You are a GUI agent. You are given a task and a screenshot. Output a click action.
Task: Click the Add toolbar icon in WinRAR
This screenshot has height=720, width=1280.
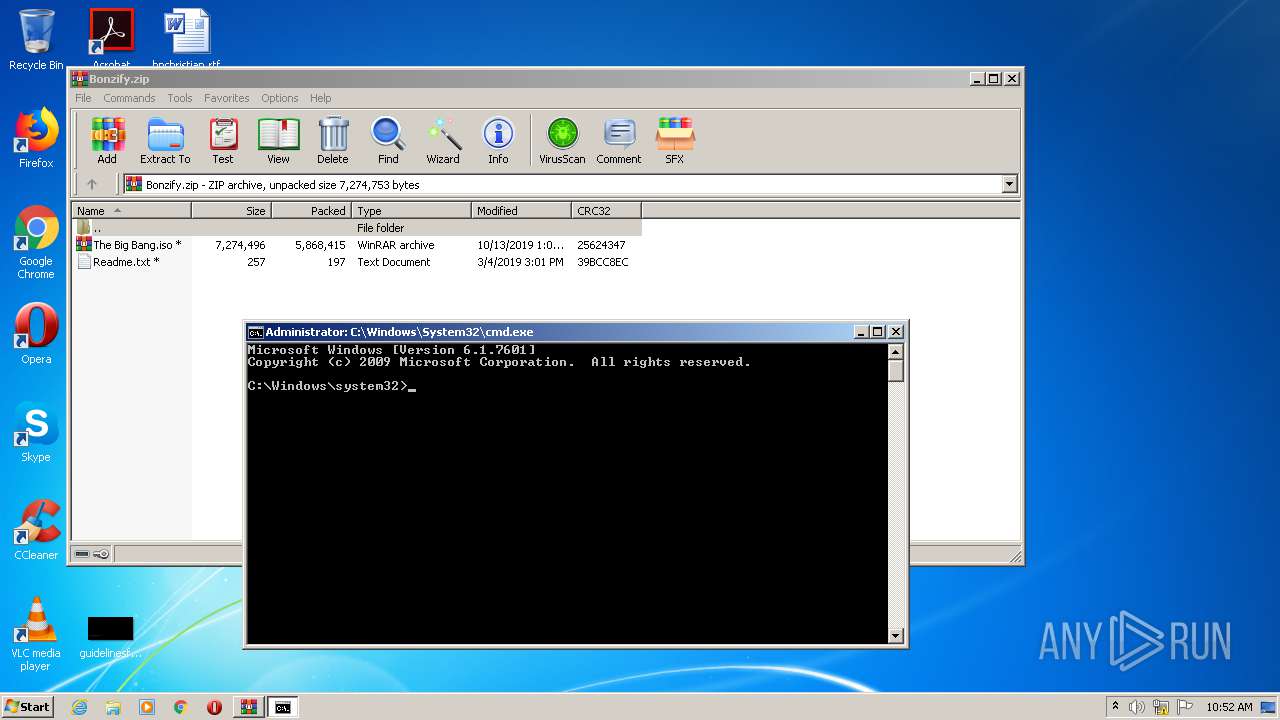[107, 140]
